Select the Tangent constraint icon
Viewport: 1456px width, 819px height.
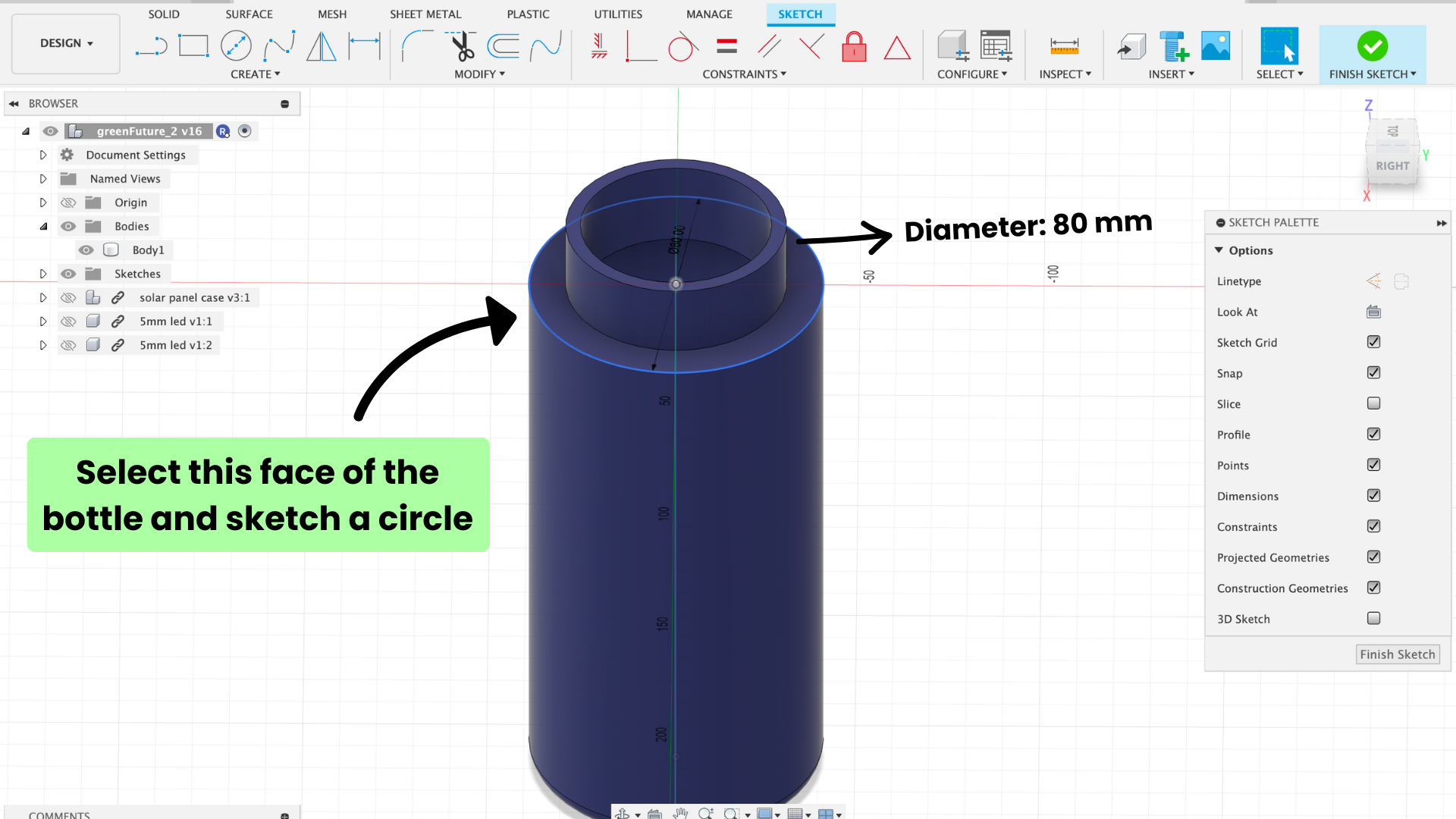682,46
